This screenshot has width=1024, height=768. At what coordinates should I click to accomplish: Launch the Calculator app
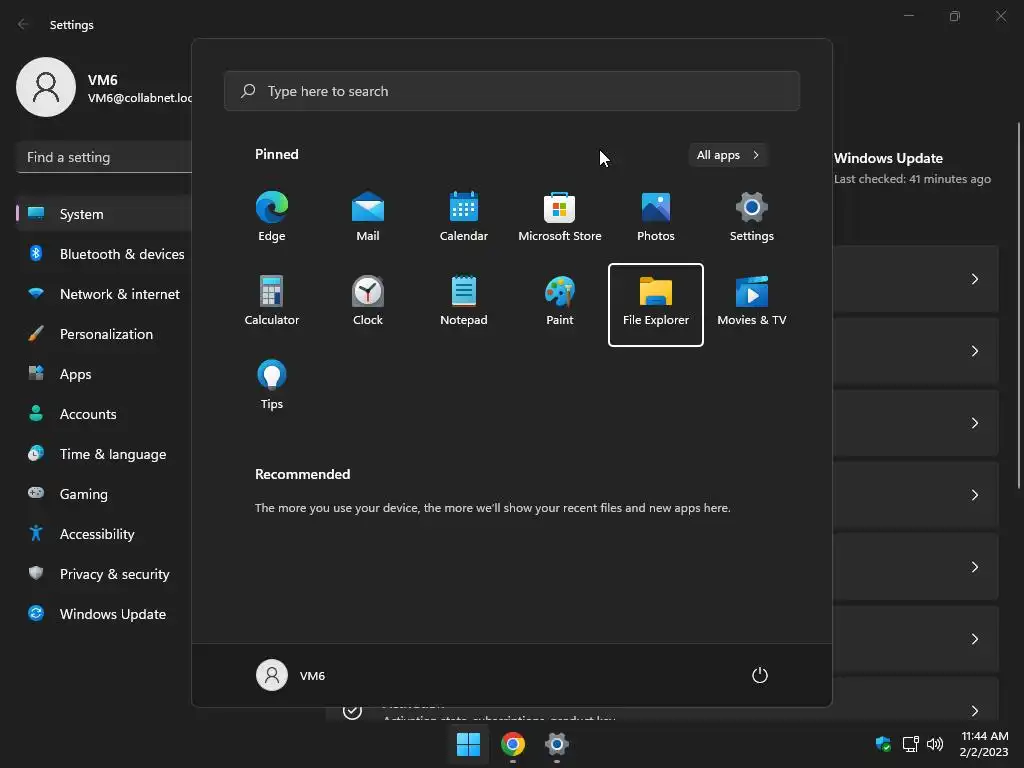click(272, 302)
